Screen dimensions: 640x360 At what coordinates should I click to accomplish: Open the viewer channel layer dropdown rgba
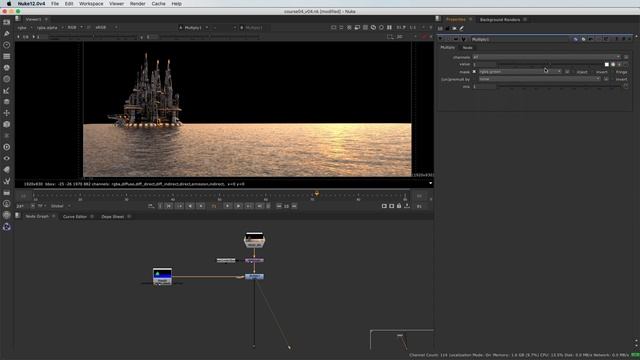point(24,28)
